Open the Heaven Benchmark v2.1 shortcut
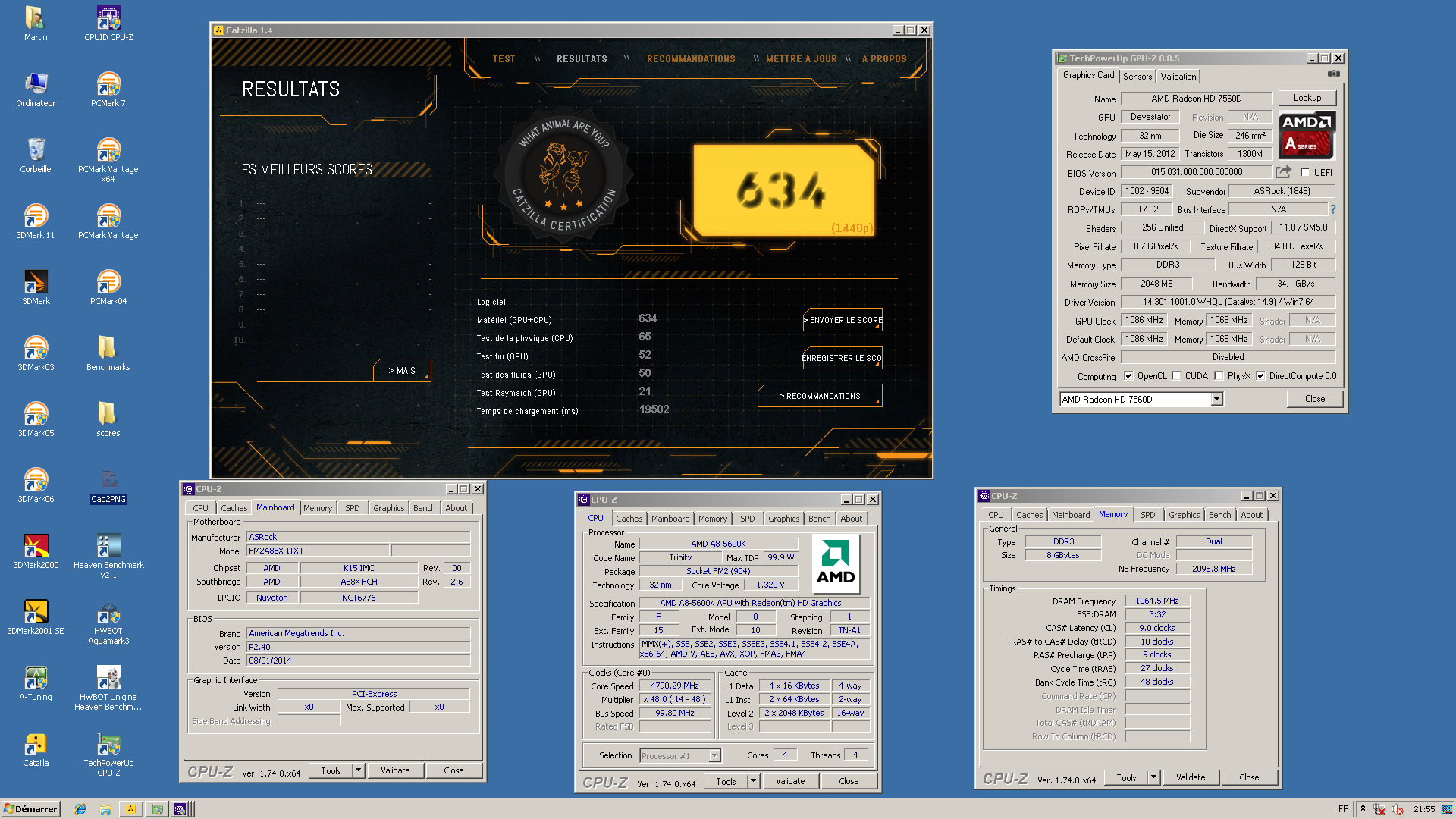 (x=108, y=556)
